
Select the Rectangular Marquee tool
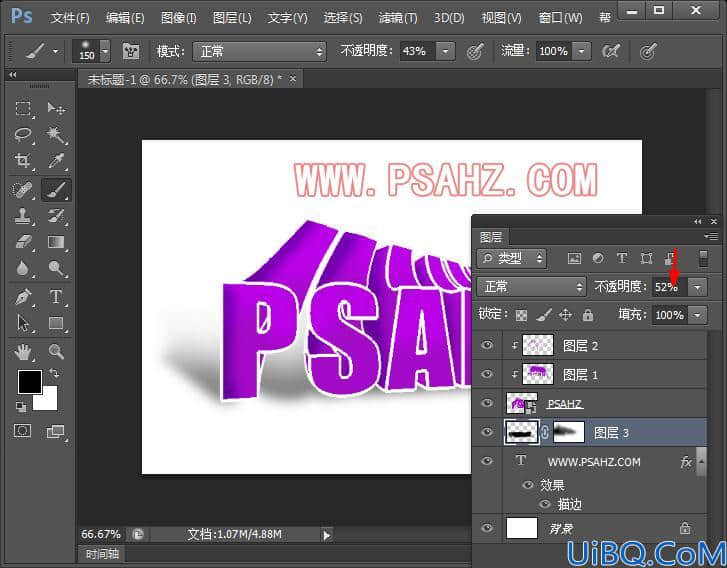(23, 108)
